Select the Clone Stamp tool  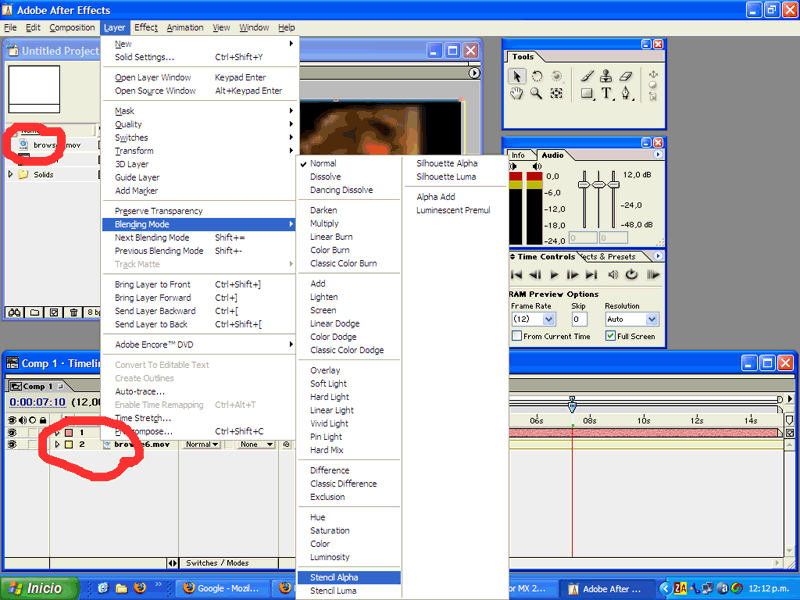(606, 77)
